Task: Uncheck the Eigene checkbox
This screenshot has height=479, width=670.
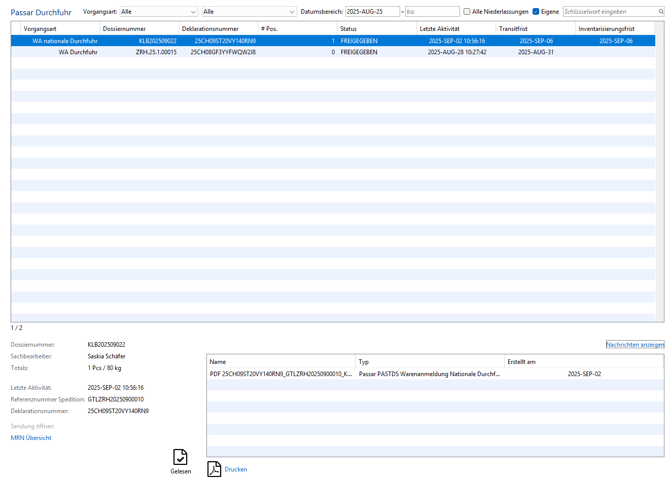Action: 536,12
